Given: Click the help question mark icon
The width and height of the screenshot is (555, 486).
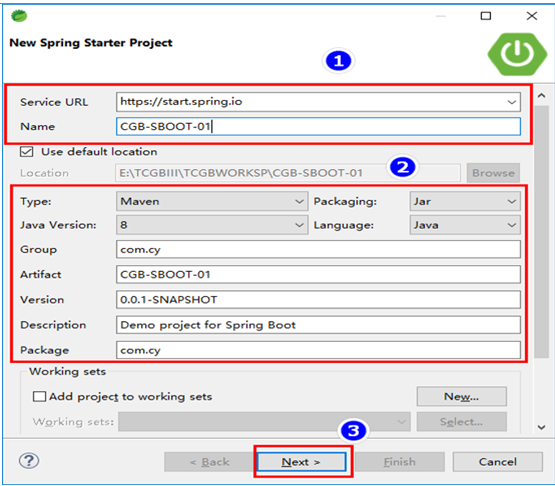Looking at the screenshot, I should click(29, 461).
